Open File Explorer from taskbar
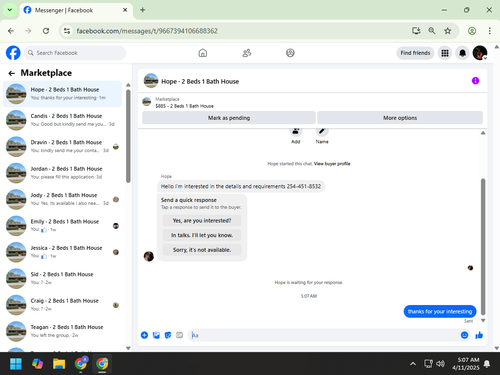 pyautogui.click(x=59, y=364)
